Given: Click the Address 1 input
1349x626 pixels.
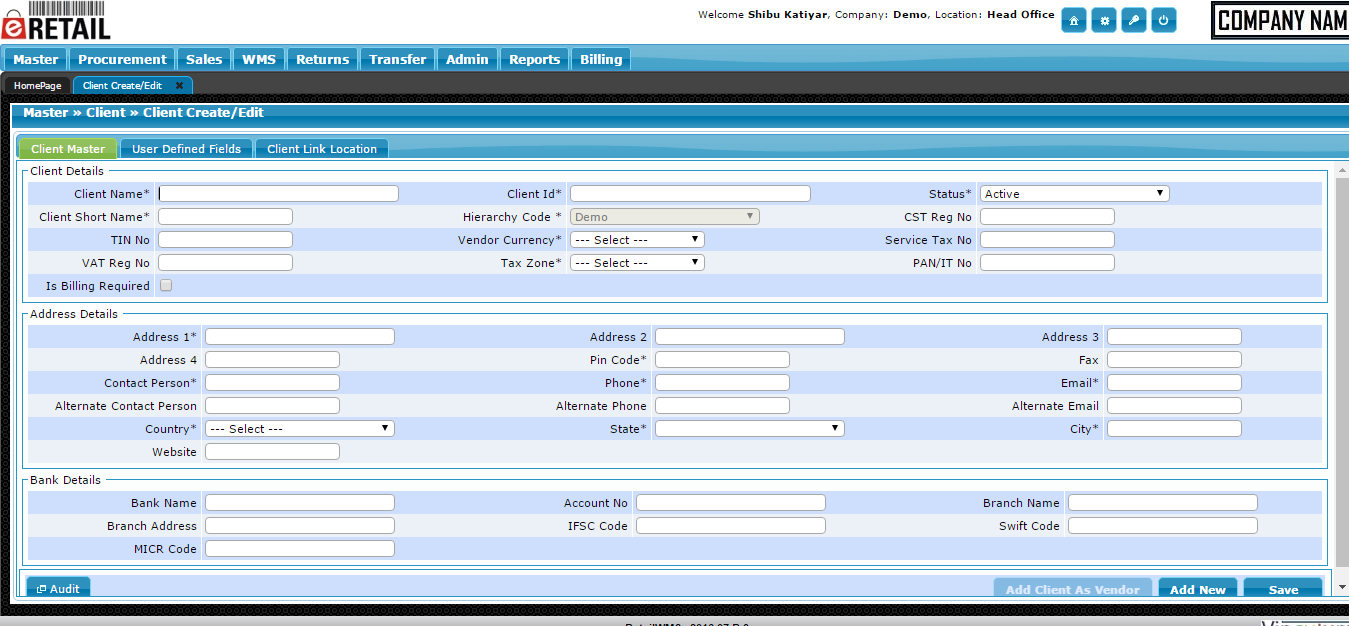Looking at the screenshot, I should tap(300, 337).
